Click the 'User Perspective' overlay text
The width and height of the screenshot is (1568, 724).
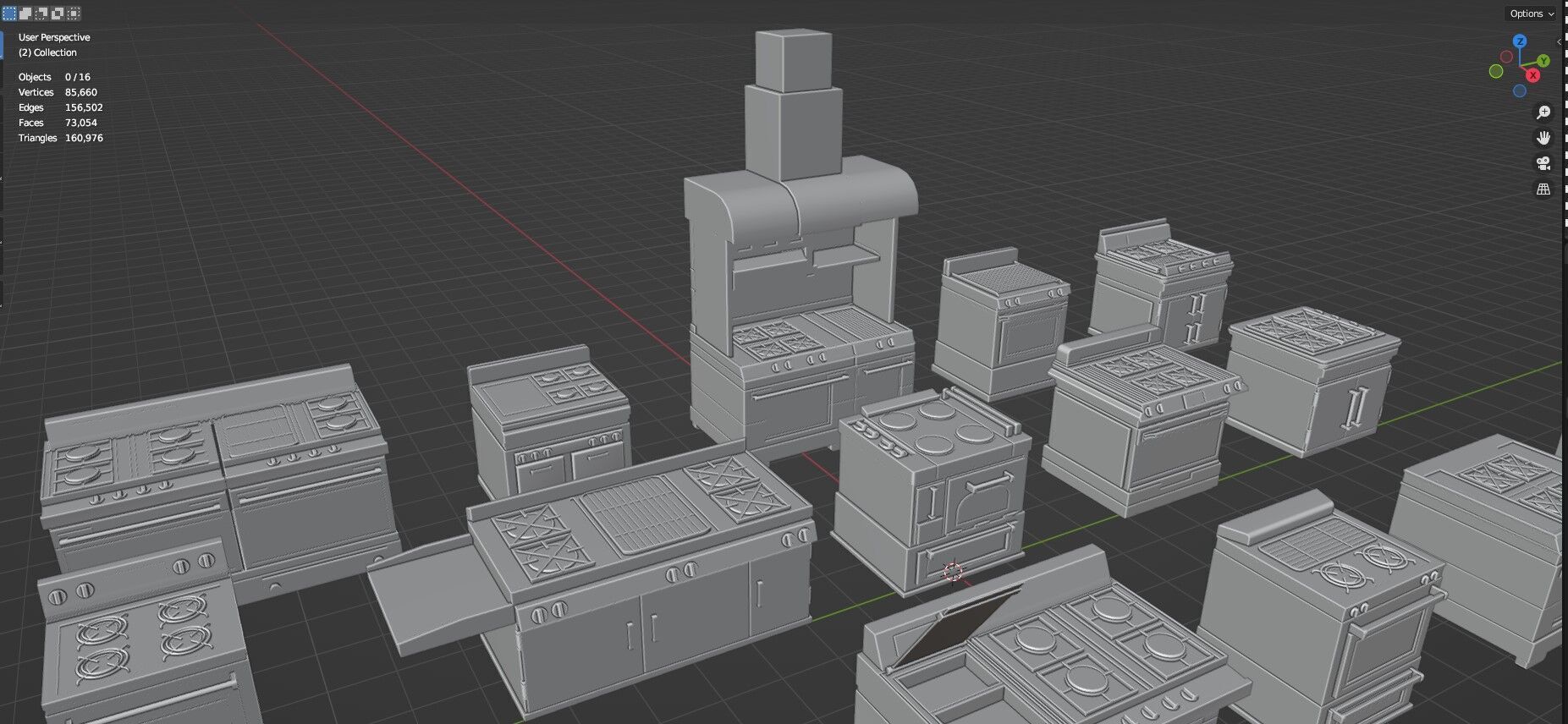[54, 37]
